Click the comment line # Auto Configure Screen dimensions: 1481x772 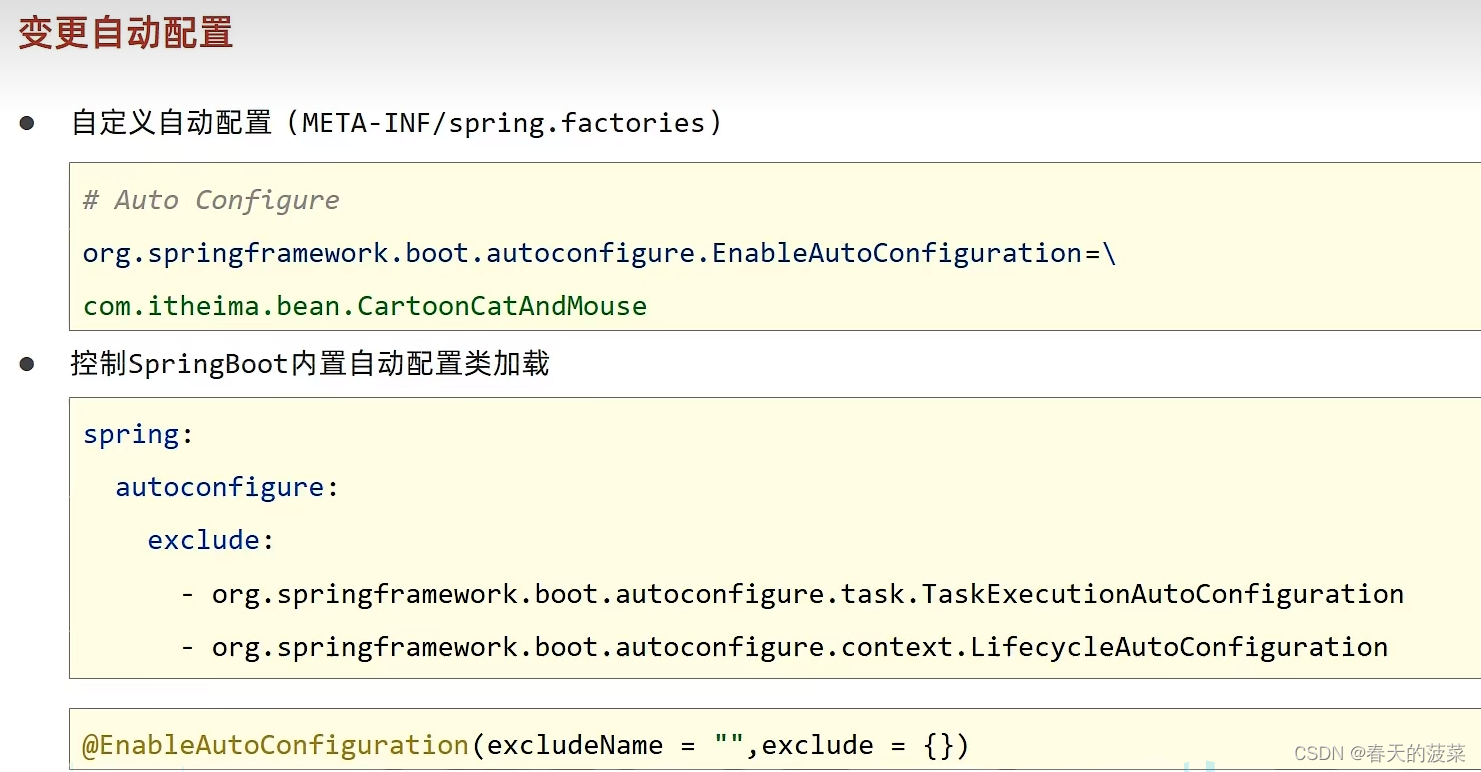(211, 200)
